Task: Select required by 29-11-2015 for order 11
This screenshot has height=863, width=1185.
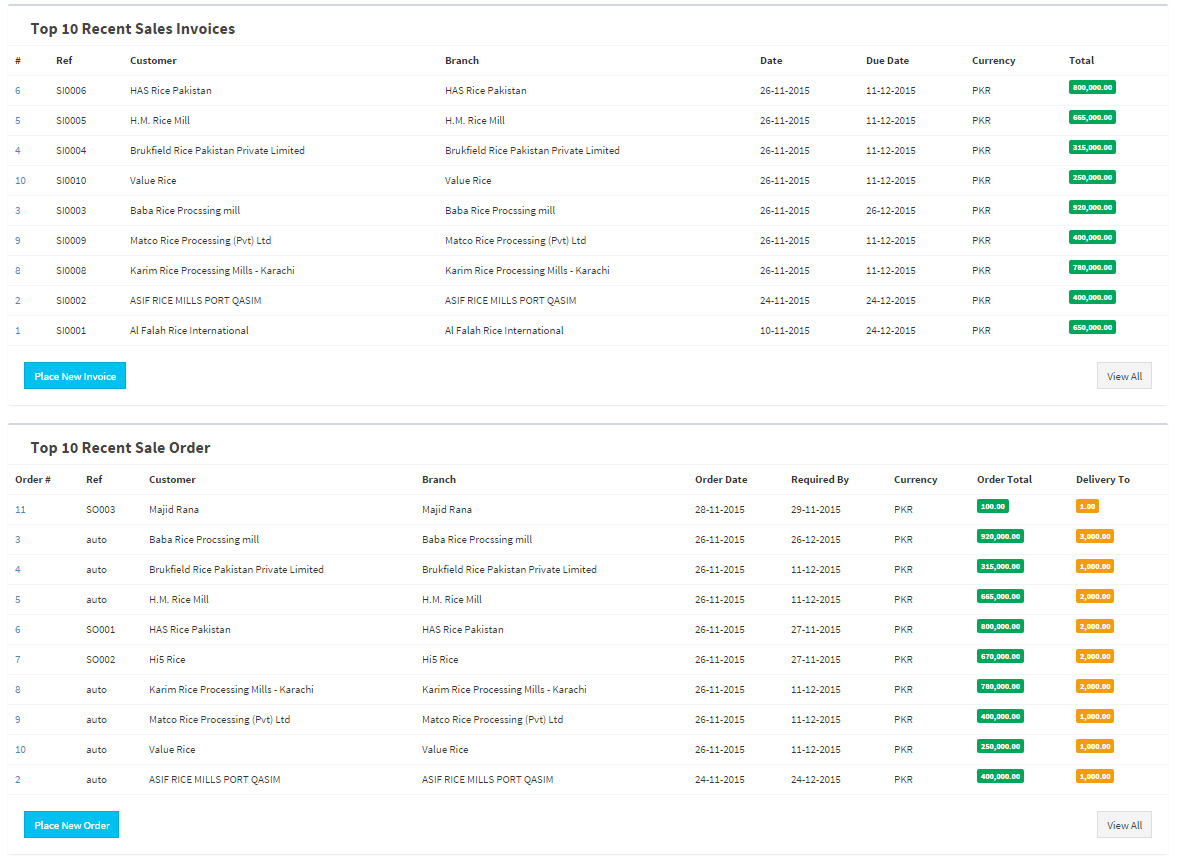Action: [x=815, y=509]
